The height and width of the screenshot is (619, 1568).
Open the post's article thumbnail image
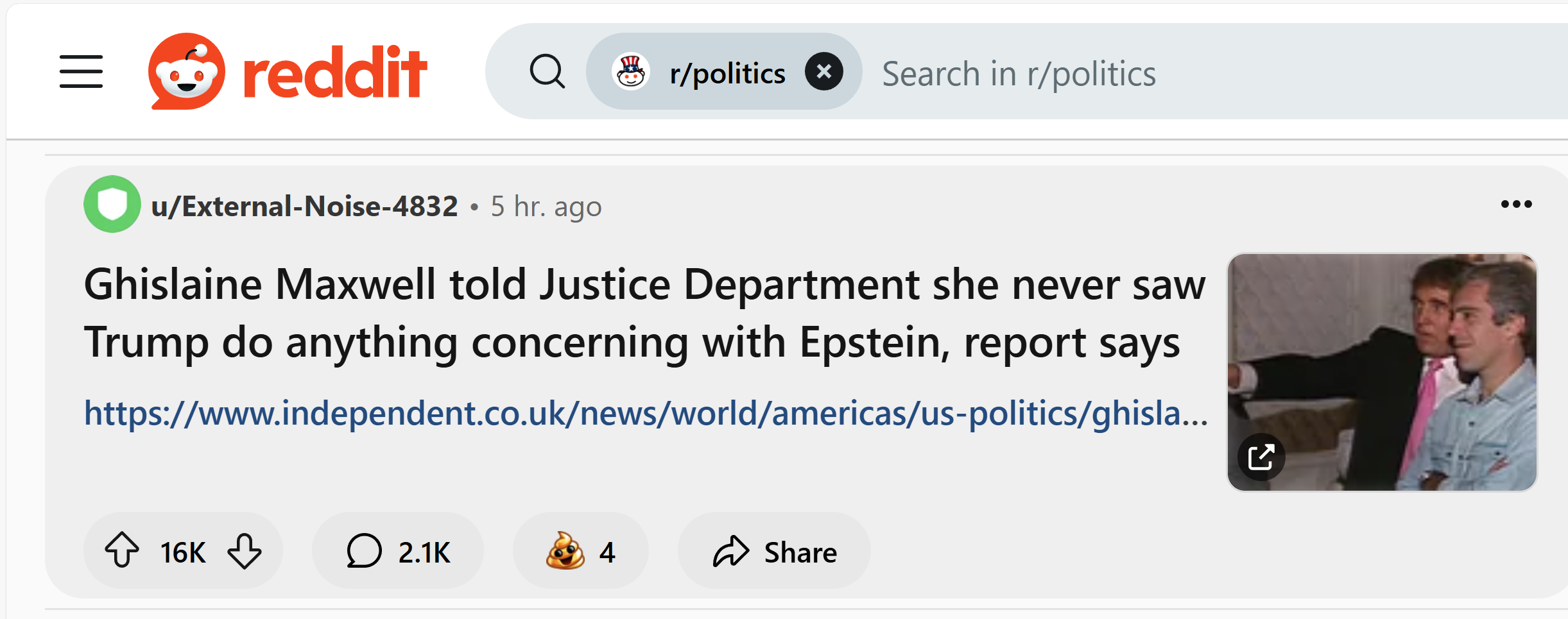pyautogui.click(x=1381, y=359)
